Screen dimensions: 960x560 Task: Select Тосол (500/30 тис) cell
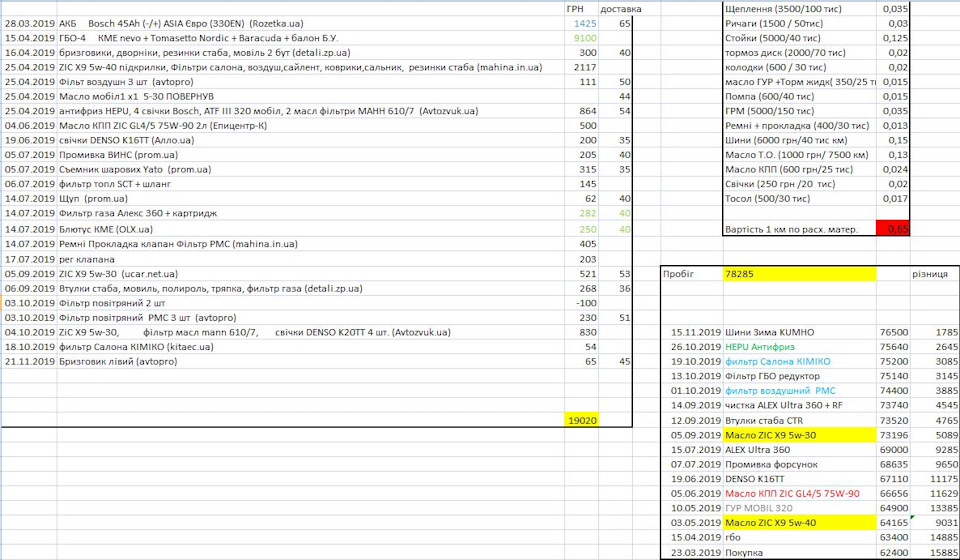pos(800,198)
